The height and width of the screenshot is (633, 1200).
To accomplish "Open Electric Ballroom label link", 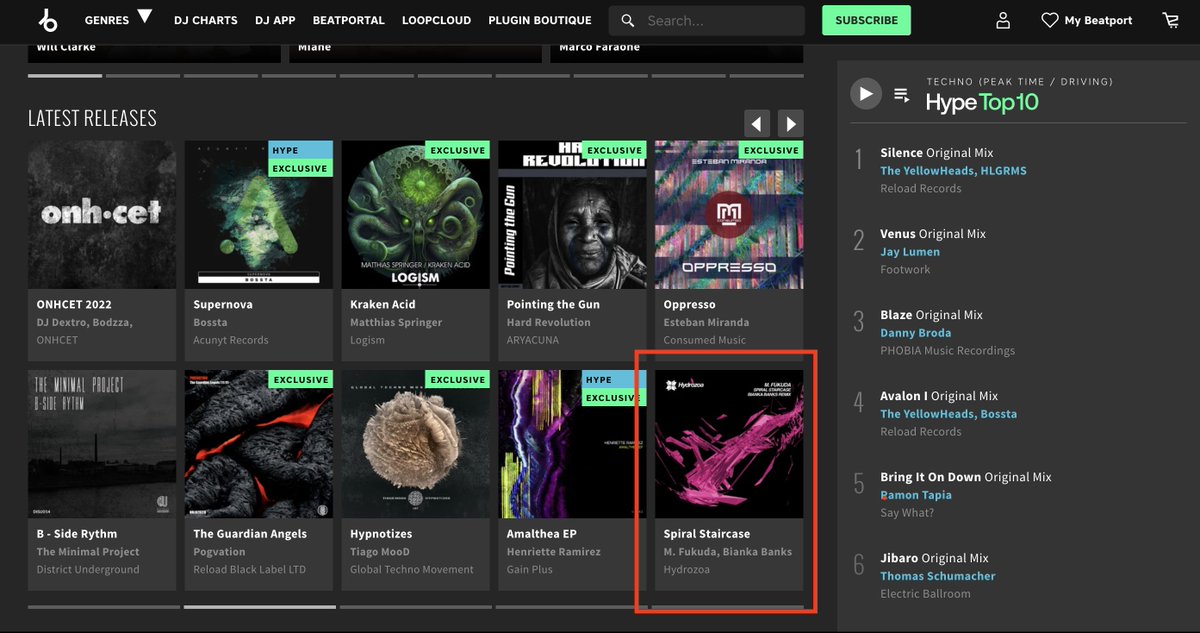I will (925, 594).
